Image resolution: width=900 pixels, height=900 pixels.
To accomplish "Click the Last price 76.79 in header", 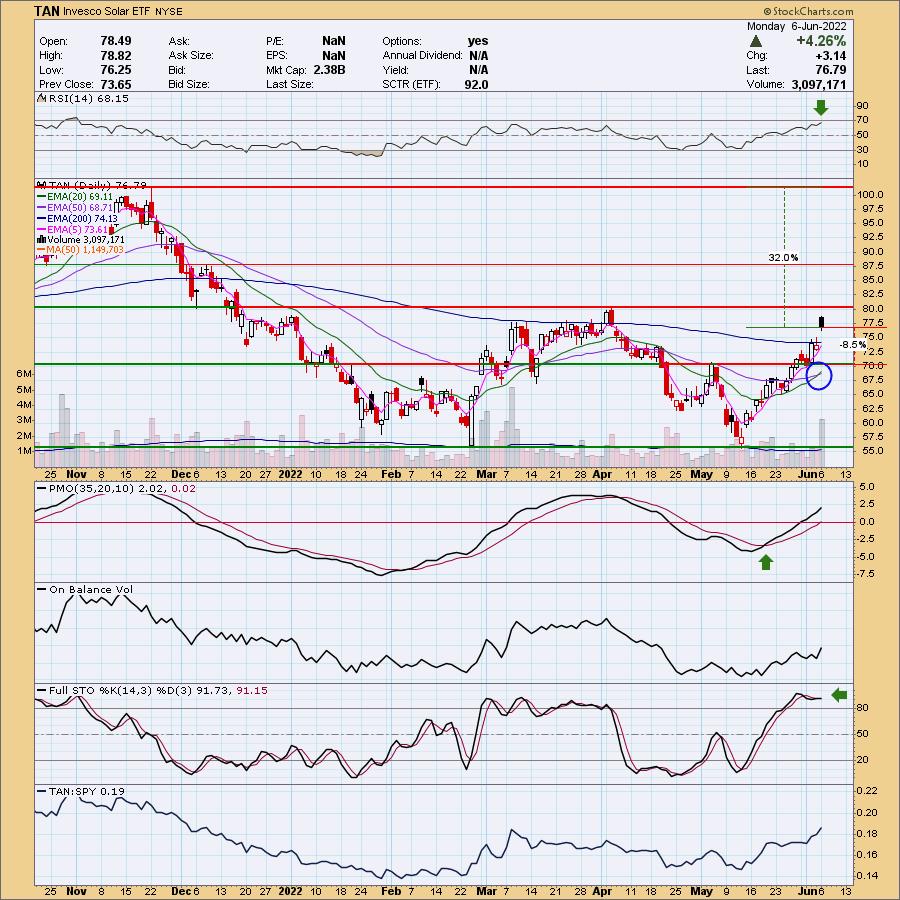I will point(832,70).
